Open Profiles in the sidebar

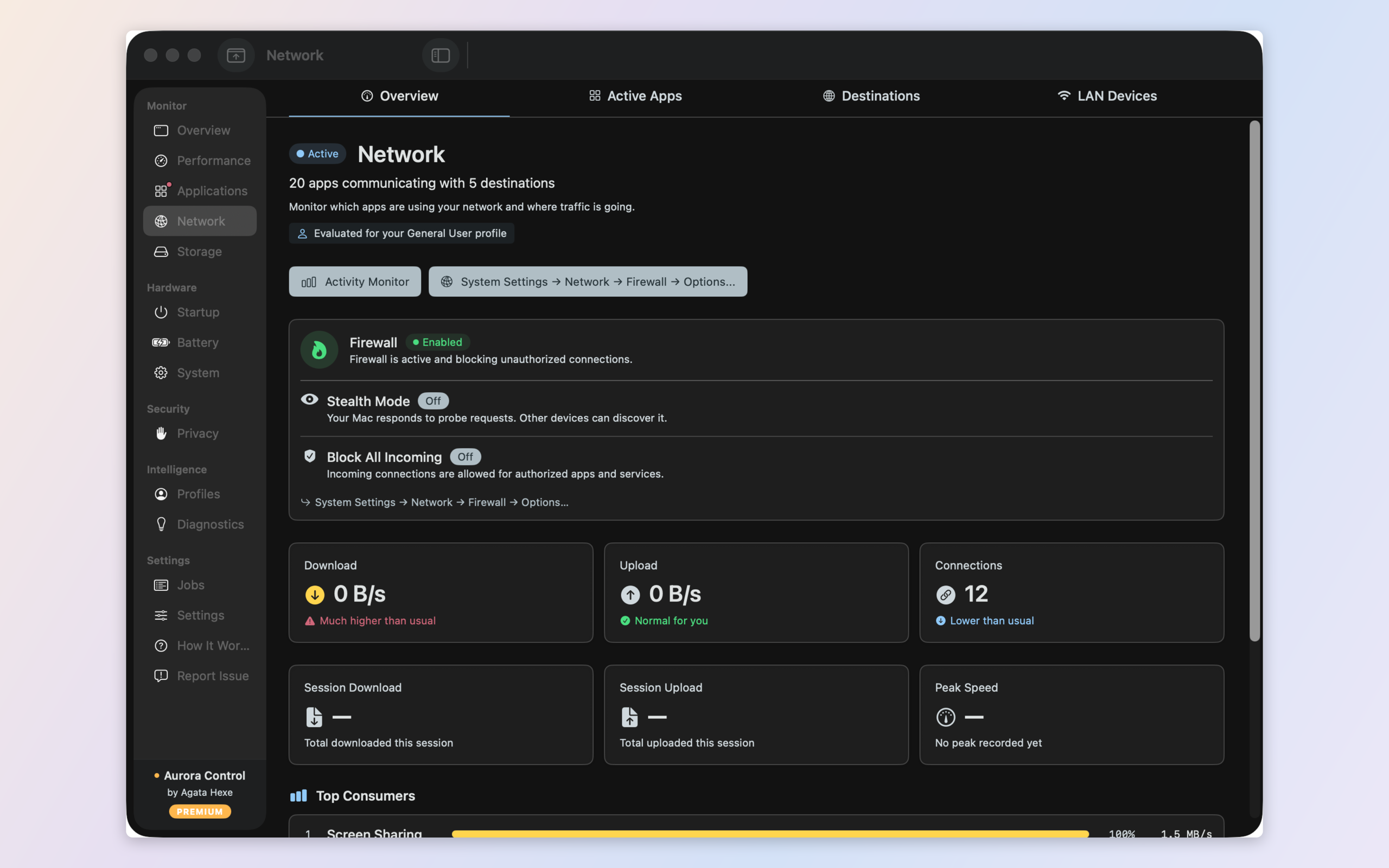pos(199,494)
